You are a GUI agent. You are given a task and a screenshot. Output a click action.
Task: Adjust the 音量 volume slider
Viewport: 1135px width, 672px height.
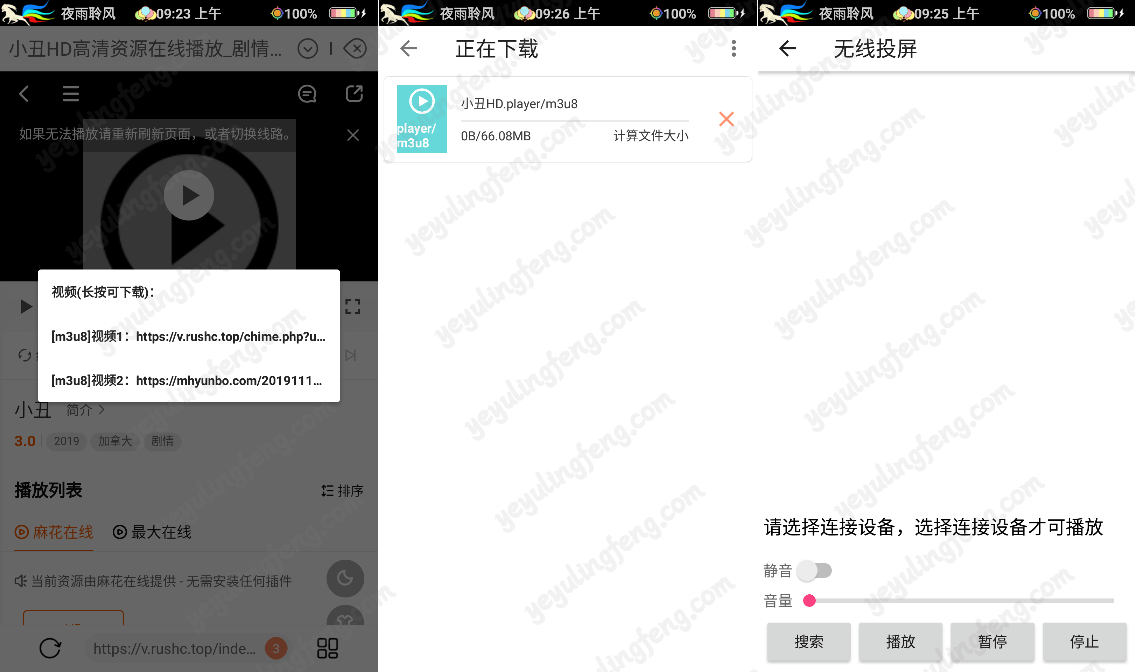(958, 600)
